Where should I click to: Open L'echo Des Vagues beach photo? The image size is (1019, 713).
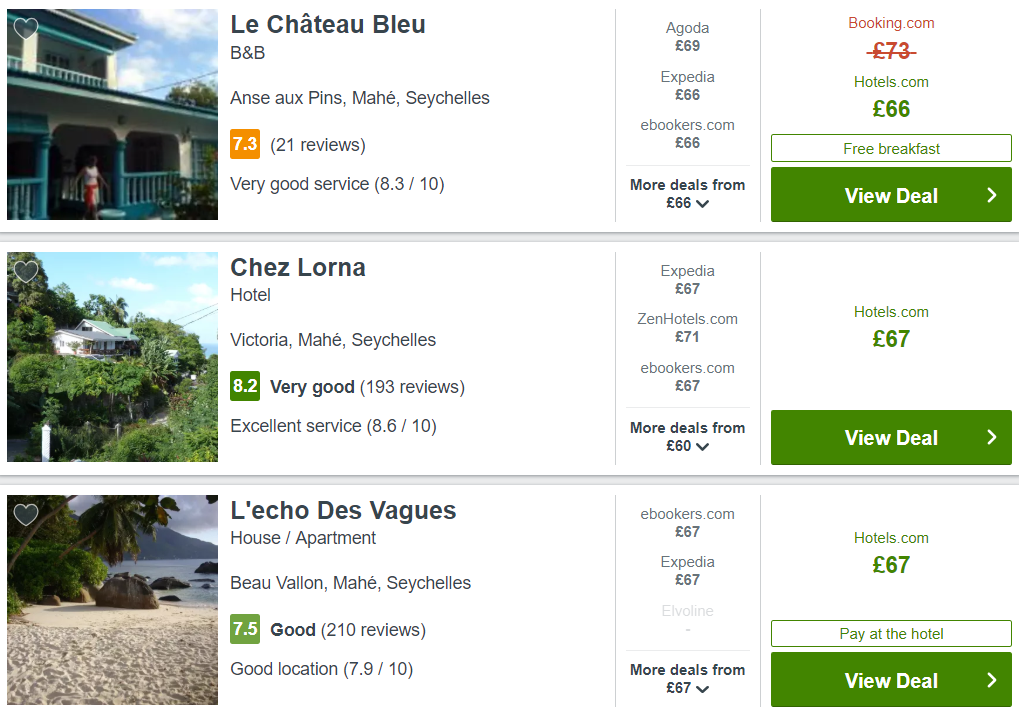[112, 600]
